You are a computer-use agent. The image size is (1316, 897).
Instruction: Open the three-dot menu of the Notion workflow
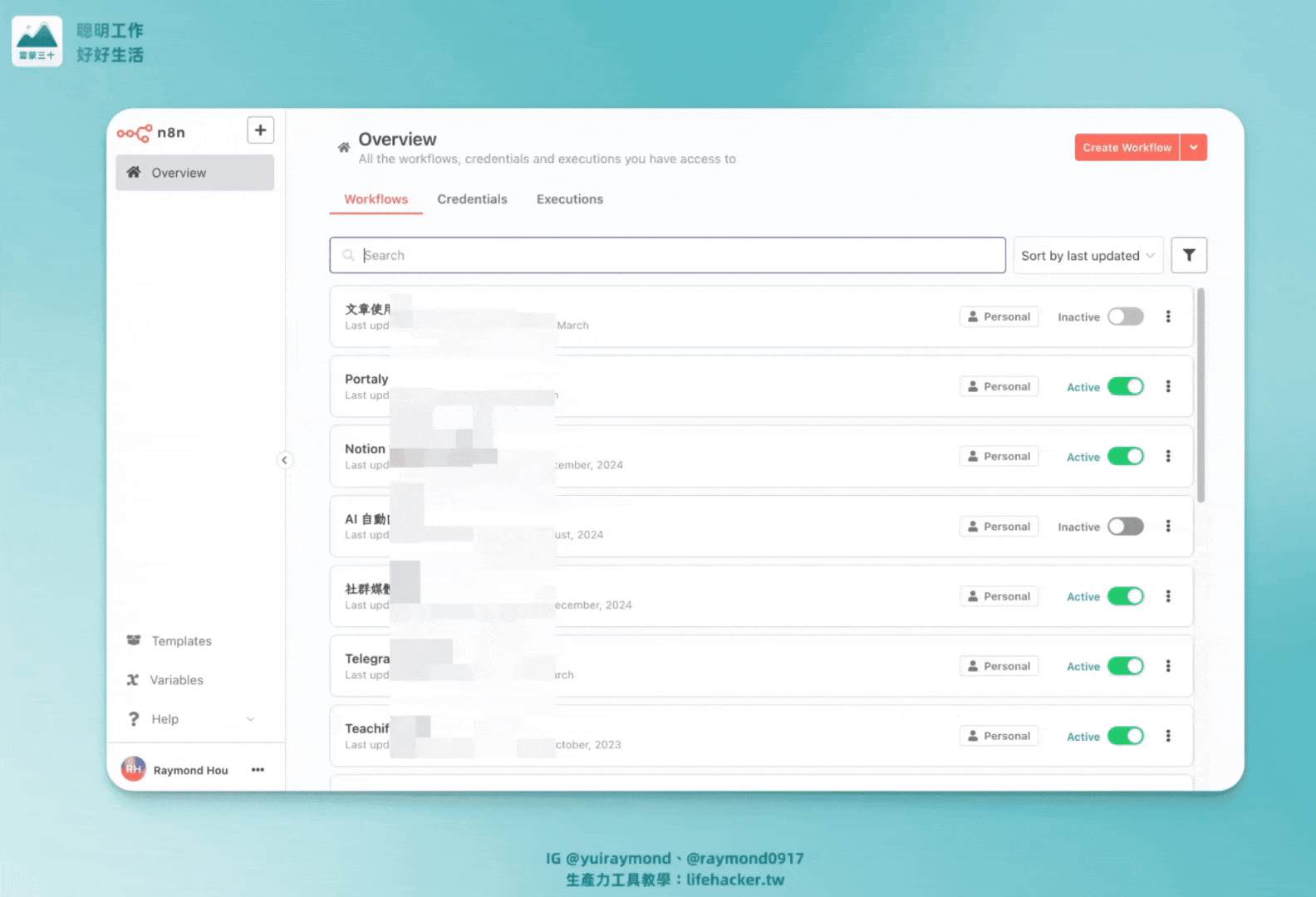coord(1168,456)
